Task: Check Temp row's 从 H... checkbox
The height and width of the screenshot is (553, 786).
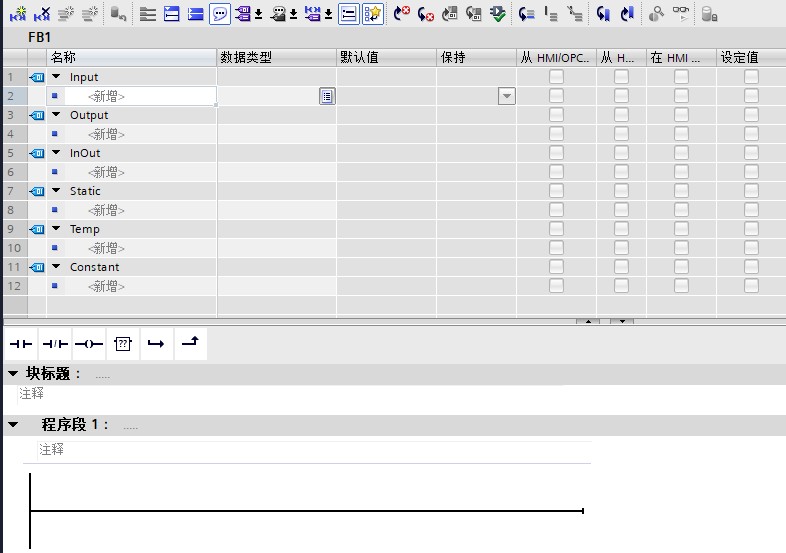Action: click(x=621, y=229)
